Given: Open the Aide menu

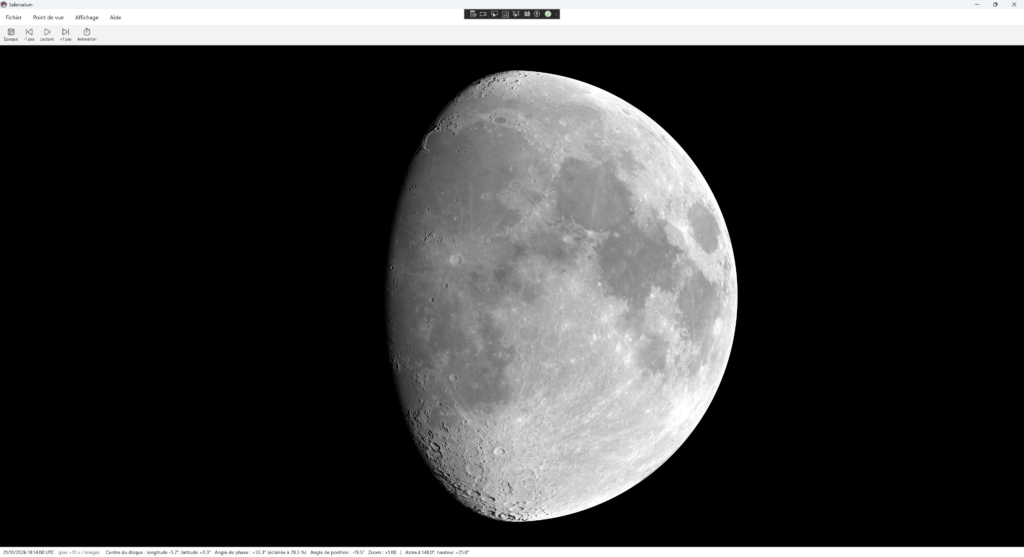Looking at the screenshot, I should tap(115, 18).
